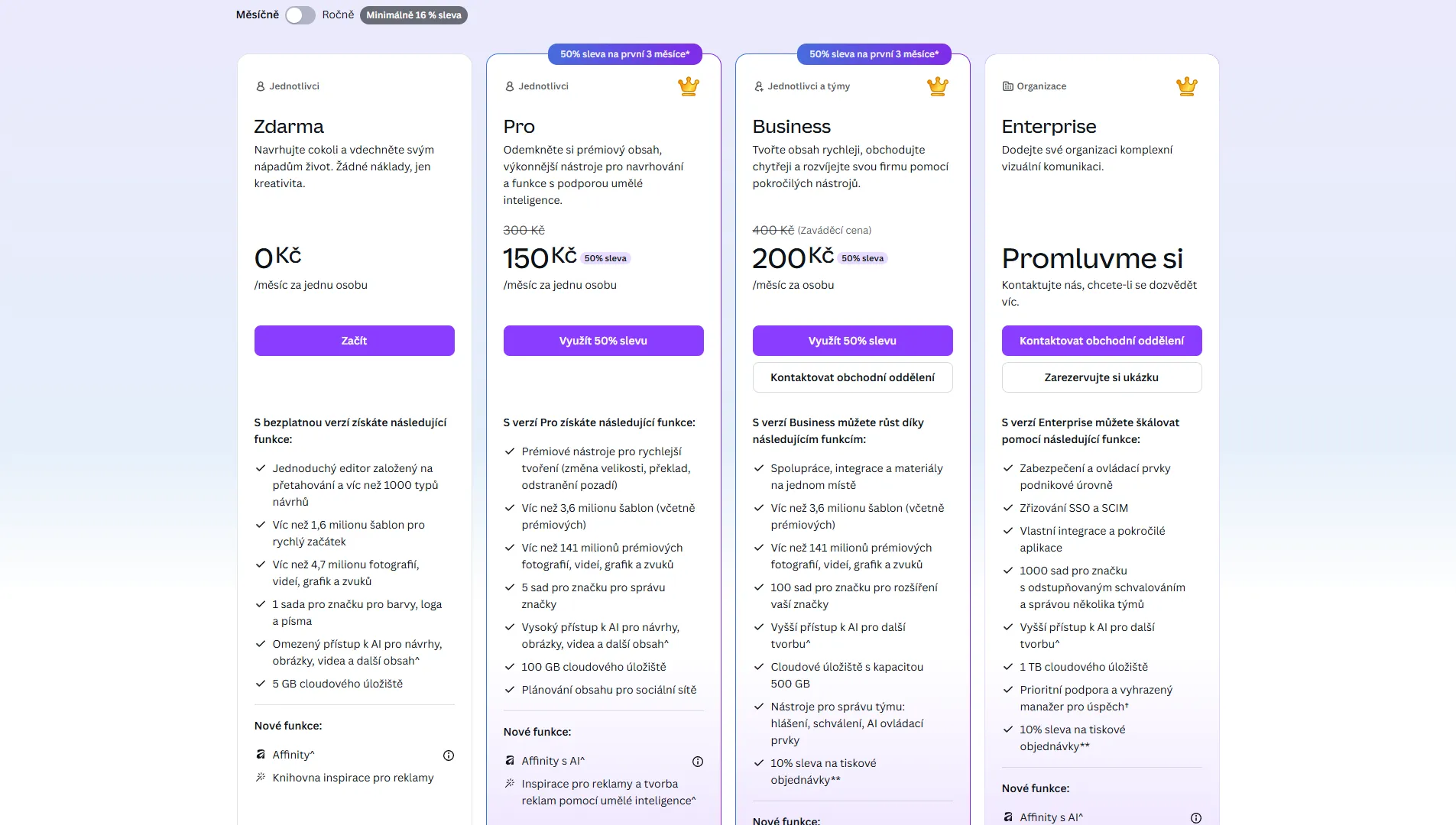Click the Affinity logo icon in Zdarma plan
Screen dimensions: 1456x825
click(x=261, y=755)
